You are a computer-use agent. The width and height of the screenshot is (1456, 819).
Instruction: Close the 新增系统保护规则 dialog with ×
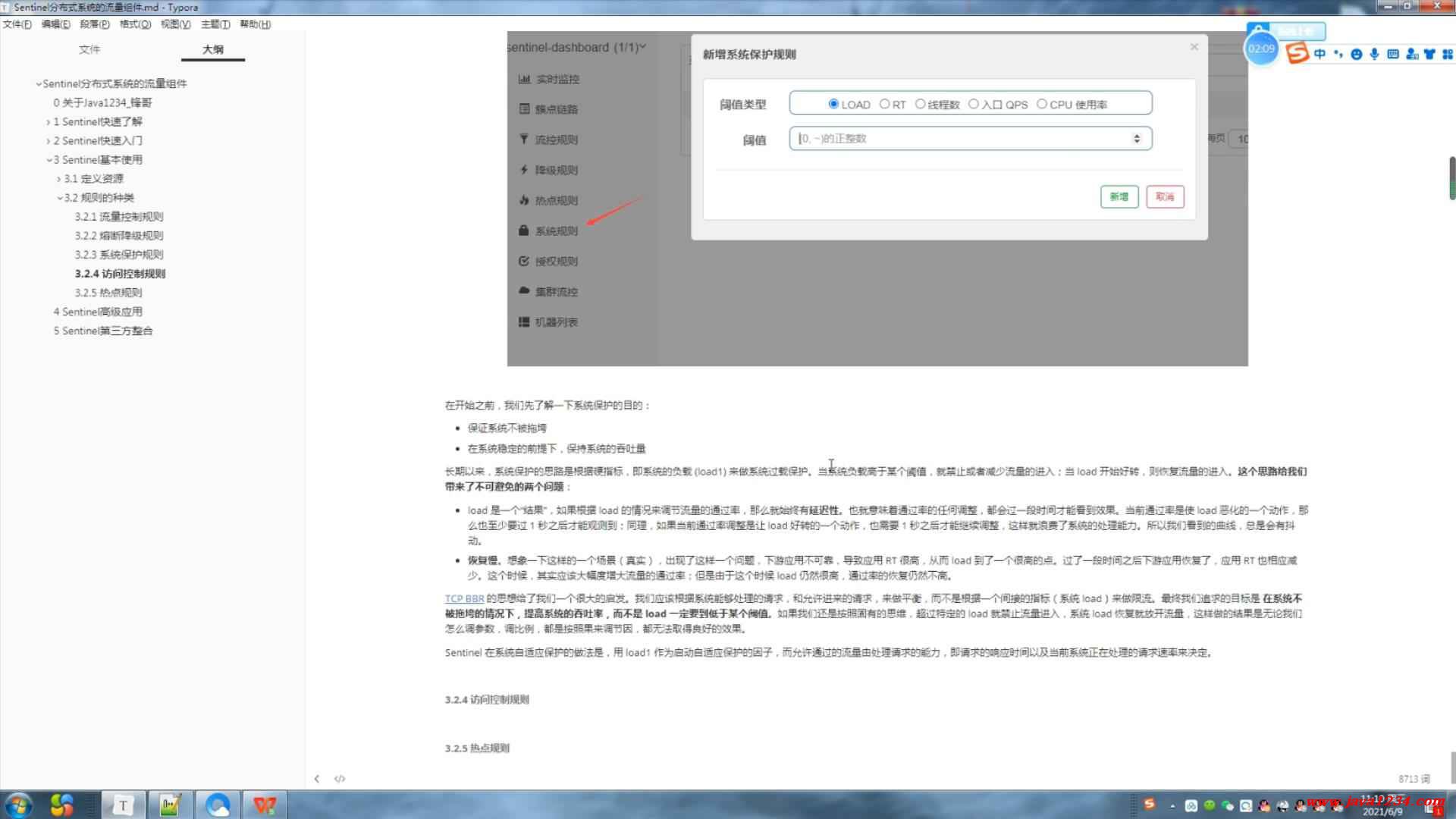[1194, 47]
